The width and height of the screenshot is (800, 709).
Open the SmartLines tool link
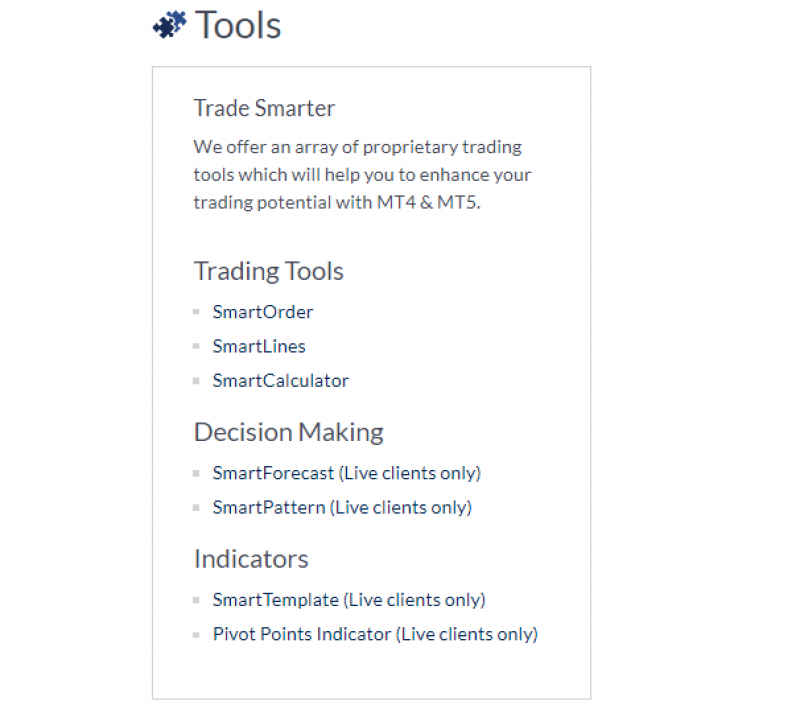pyautogui.click(x=259, y=346)
